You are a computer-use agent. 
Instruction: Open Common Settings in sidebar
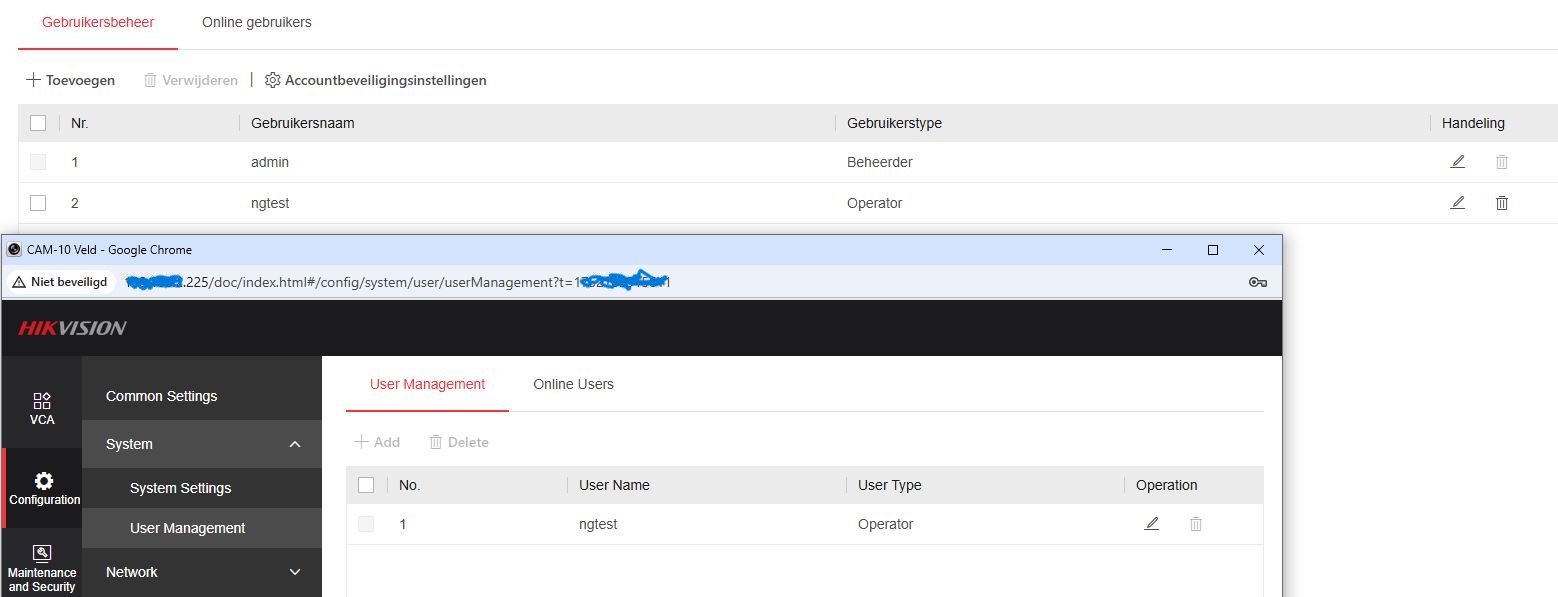[x=161, y=396]
